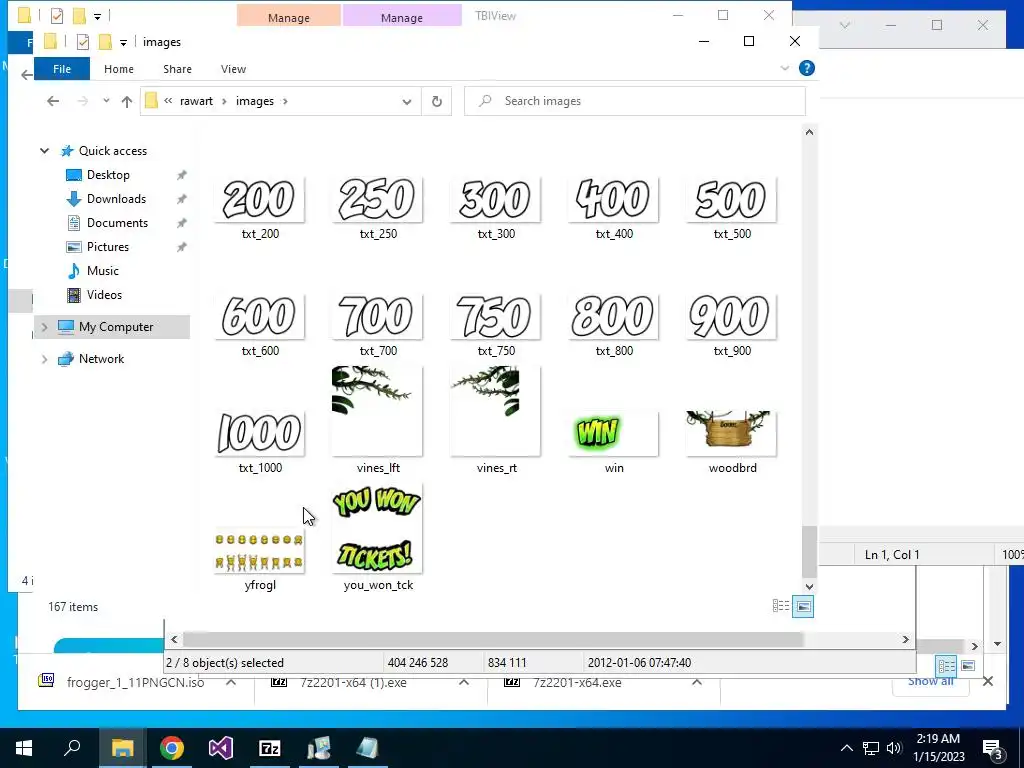Click Show all downloads

pos(931,682)
